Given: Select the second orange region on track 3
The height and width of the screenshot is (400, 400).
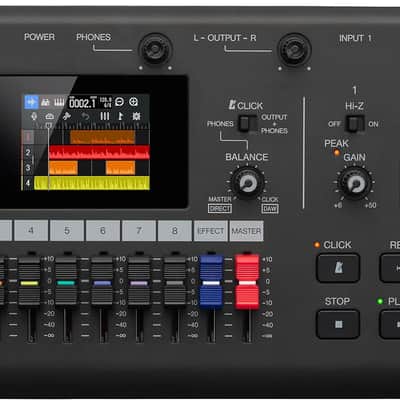Looking at the screenshot, I should (120, 168).
